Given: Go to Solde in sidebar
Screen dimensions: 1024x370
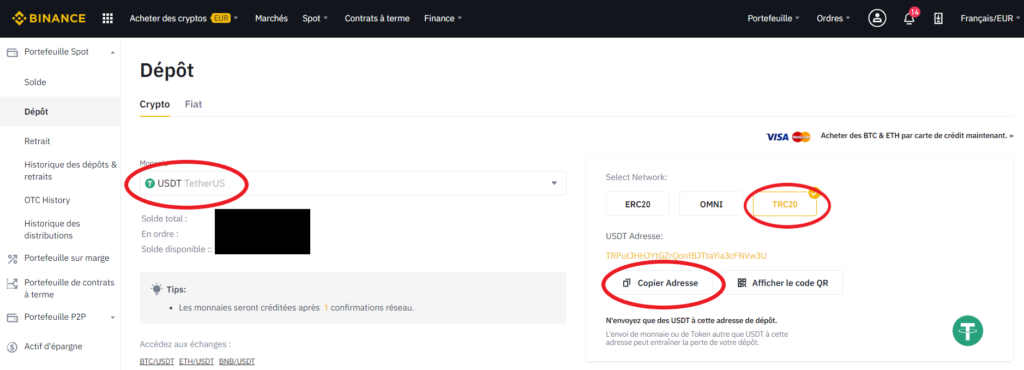Looking at the screenshot, I should (x=35, y=82).
